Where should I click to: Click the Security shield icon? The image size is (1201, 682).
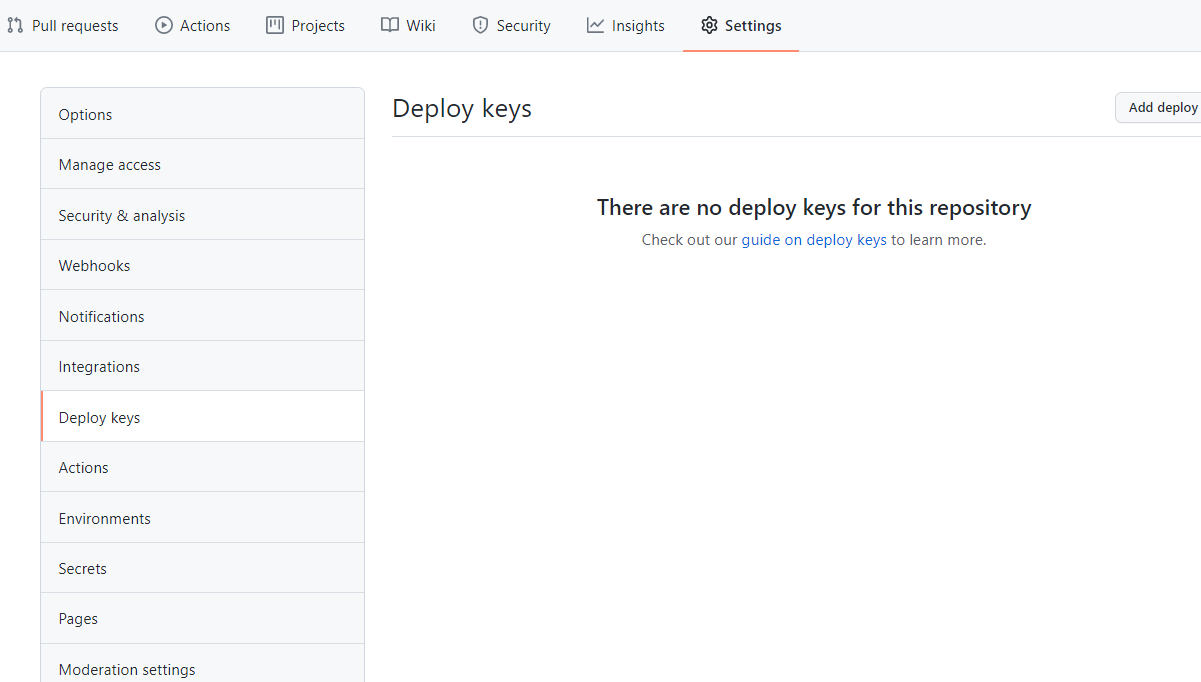tap(481, 25)
